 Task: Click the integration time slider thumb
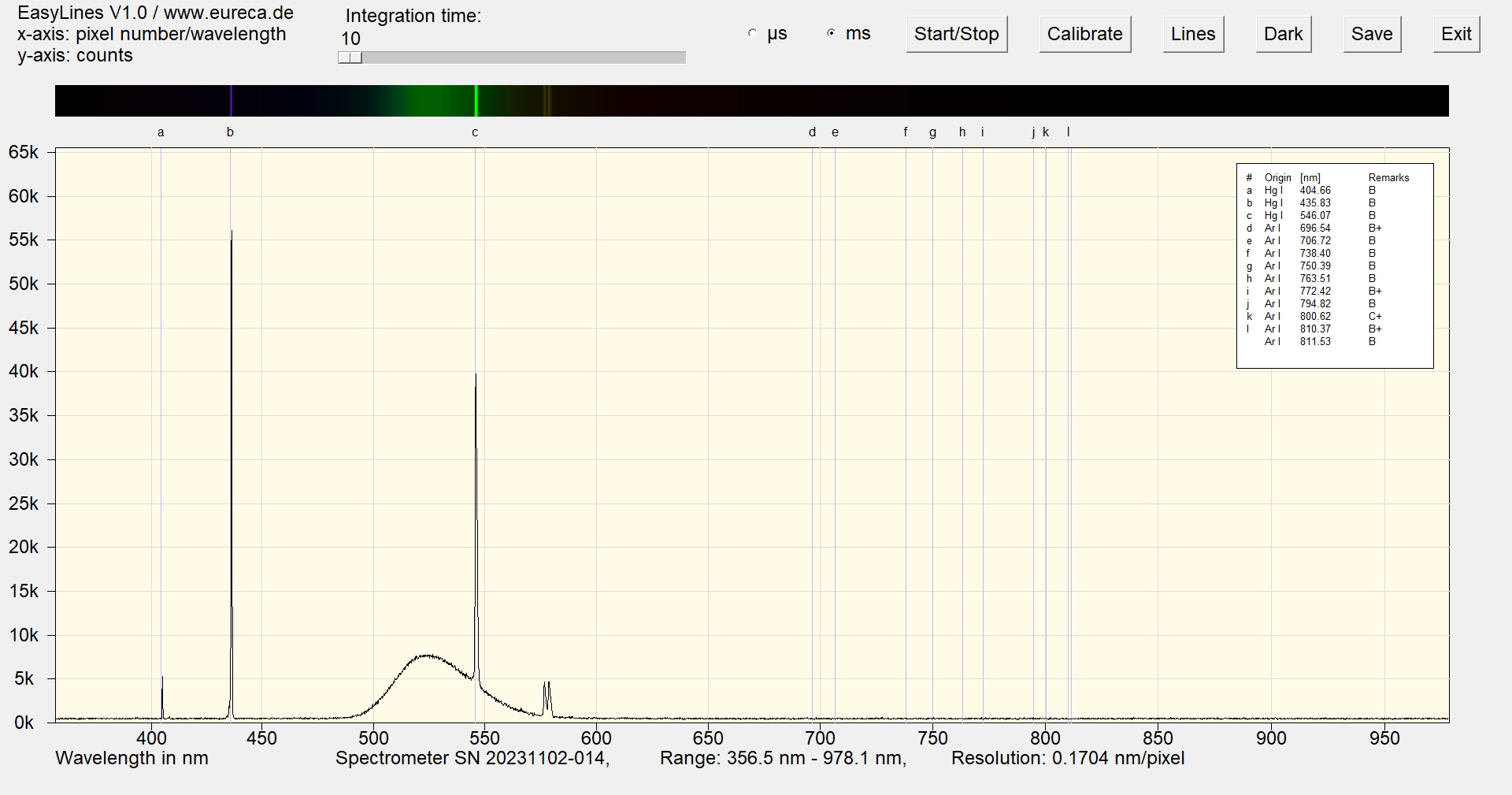350,58
